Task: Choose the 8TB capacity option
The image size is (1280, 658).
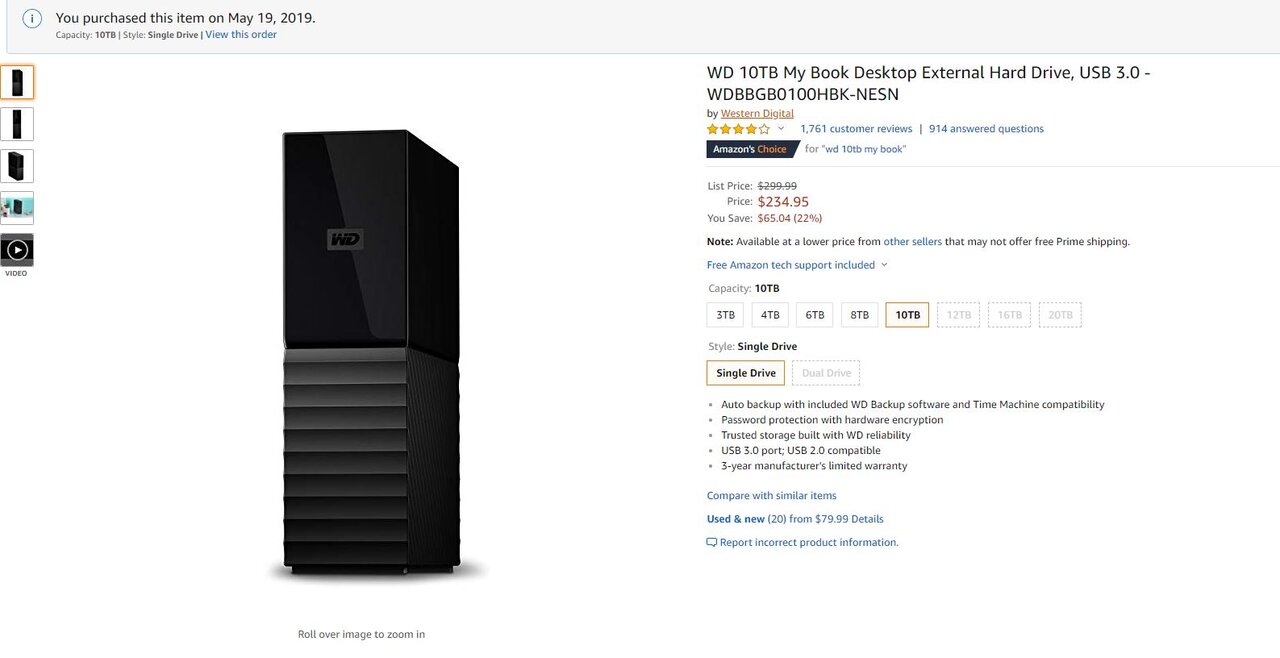Action: click(x=859, y=315)
